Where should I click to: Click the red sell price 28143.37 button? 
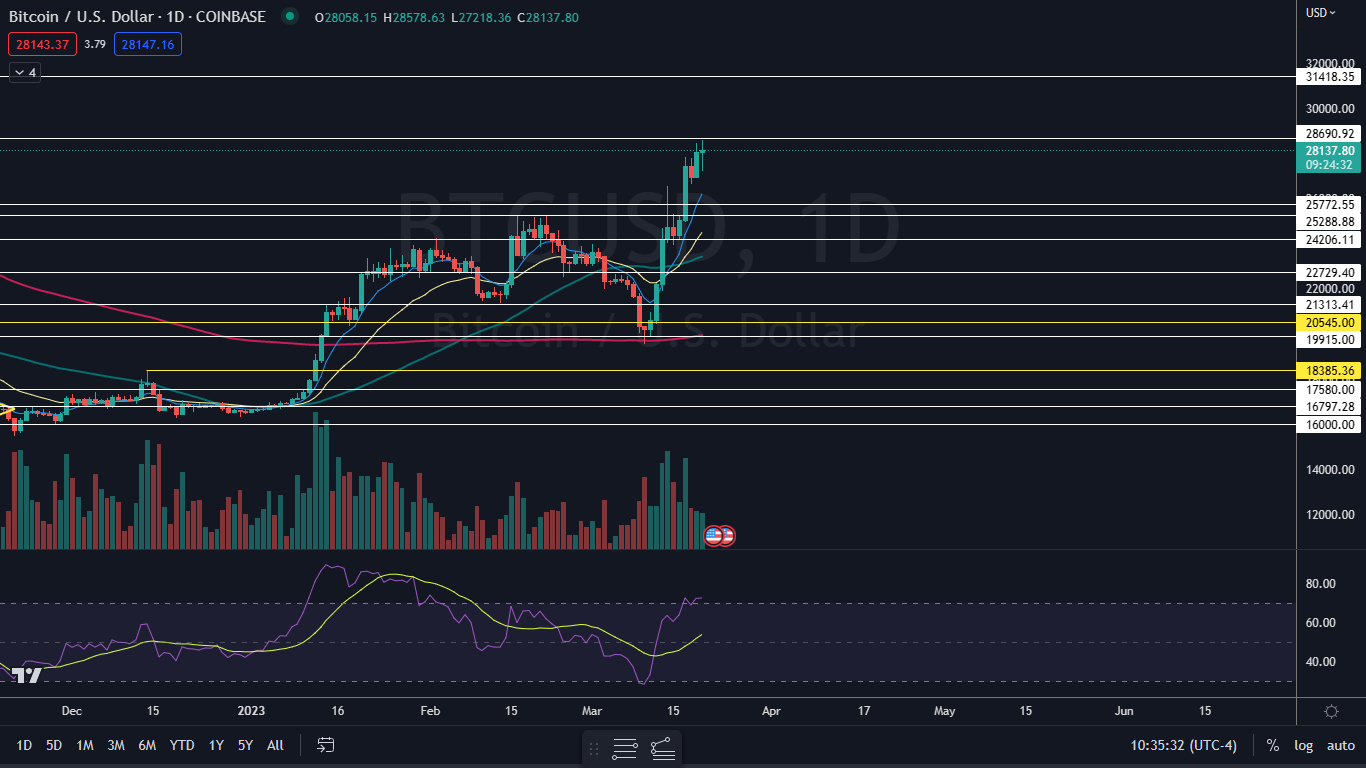coord(42,44)
